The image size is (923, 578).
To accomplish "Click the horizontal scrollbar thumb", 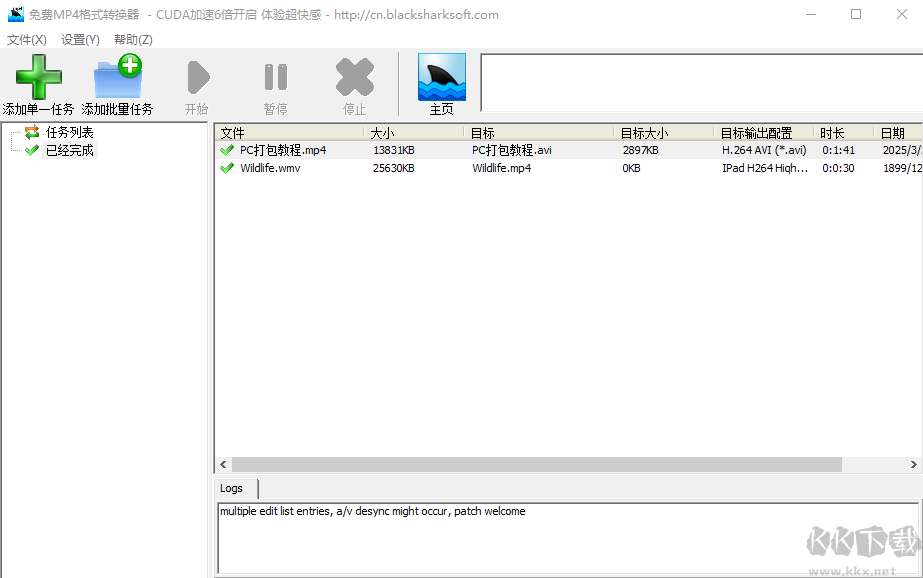I will (x=537, y=464).
